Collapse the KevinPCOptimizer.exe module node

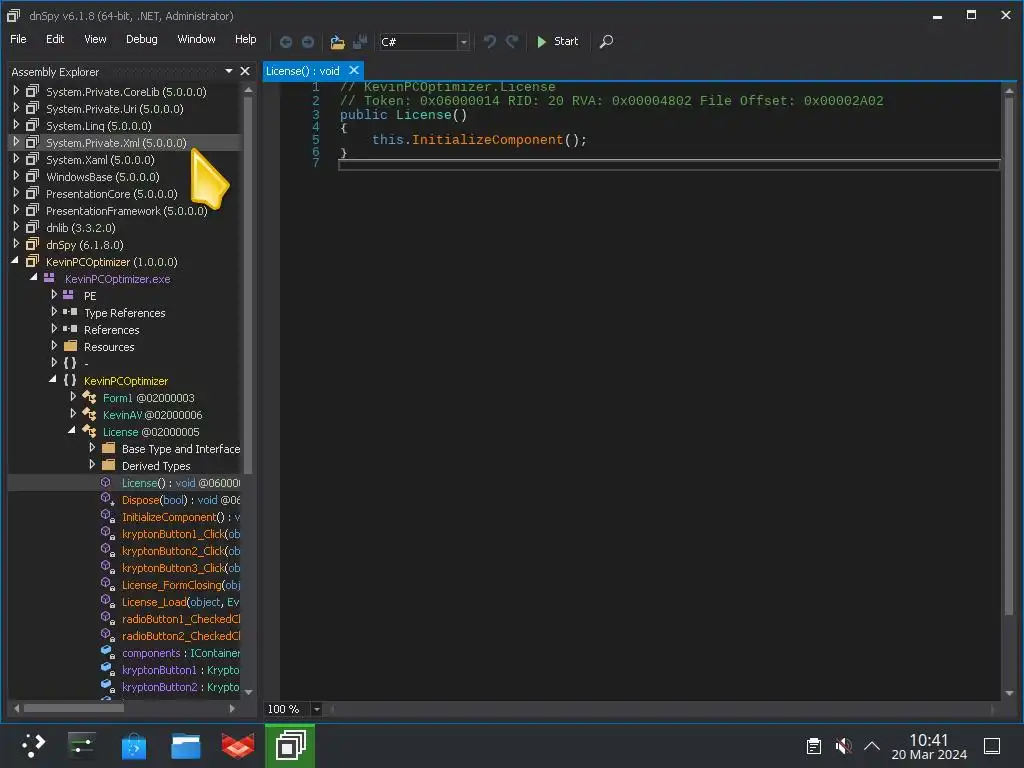33,278
